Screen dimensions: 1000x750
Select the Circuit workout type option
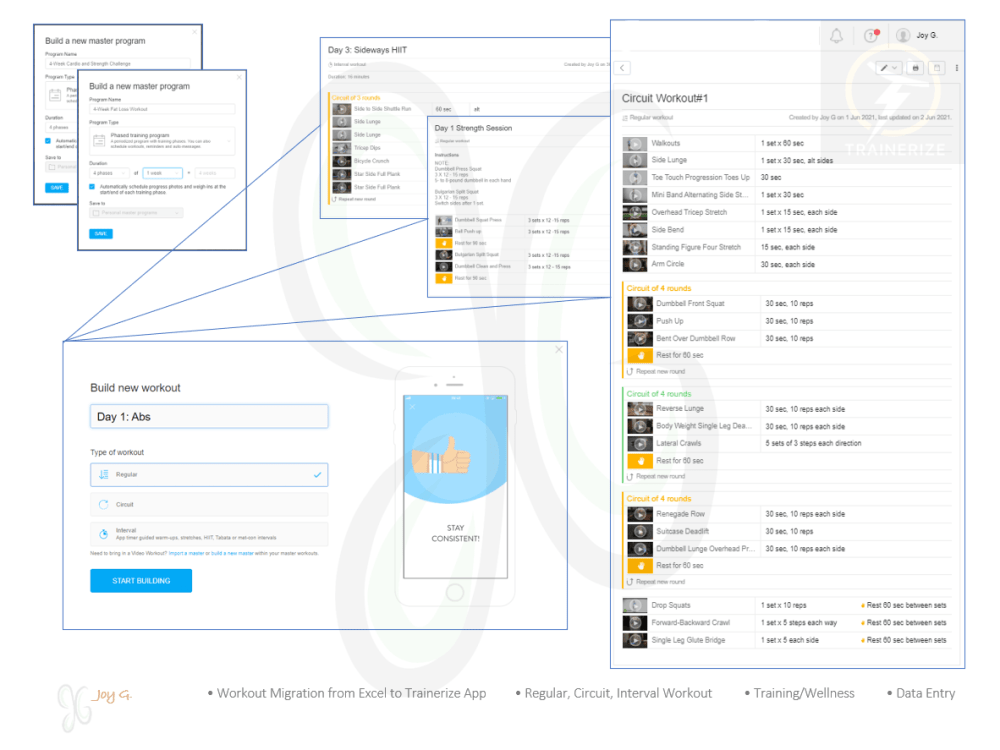(209, 504)
